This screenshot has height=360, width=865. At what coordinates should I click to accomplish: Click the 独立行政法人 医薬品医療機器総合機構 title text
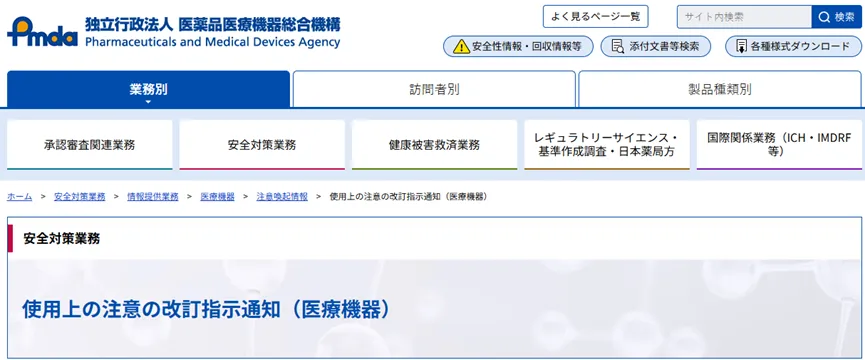(213, 24)
